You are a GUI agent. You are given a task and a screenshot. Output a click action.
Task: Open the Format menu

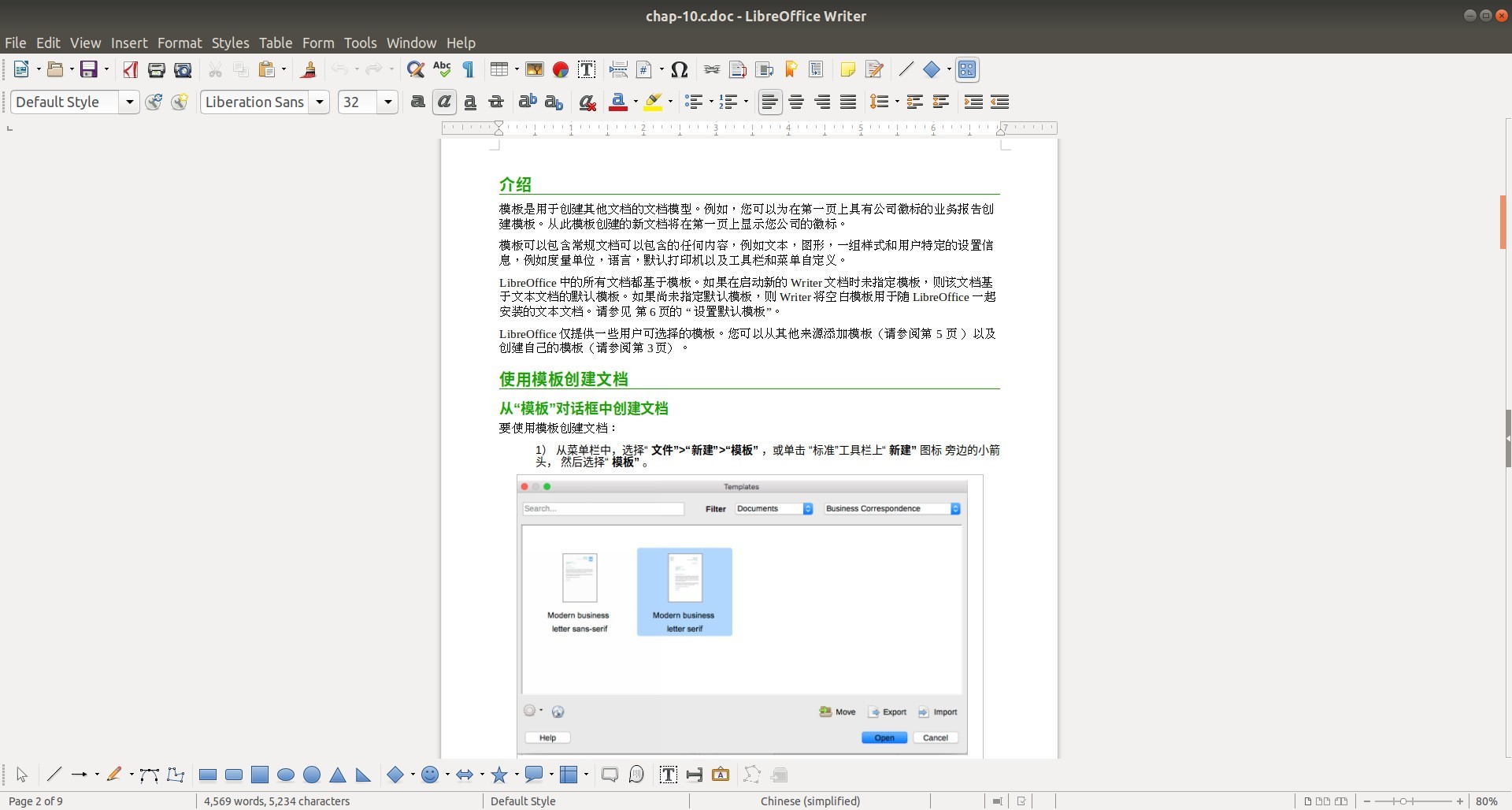coord(180,43)
